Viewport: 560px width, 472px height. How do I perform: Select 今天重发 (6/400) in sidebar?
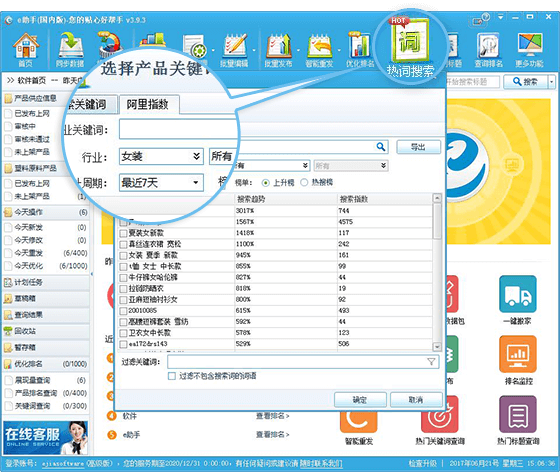[46, 253]
